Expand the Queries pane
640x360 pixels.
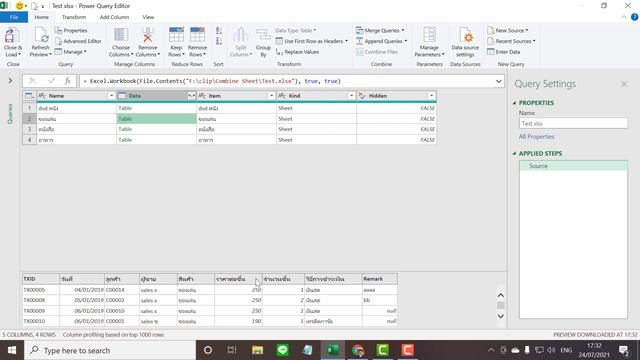[10, 81]
